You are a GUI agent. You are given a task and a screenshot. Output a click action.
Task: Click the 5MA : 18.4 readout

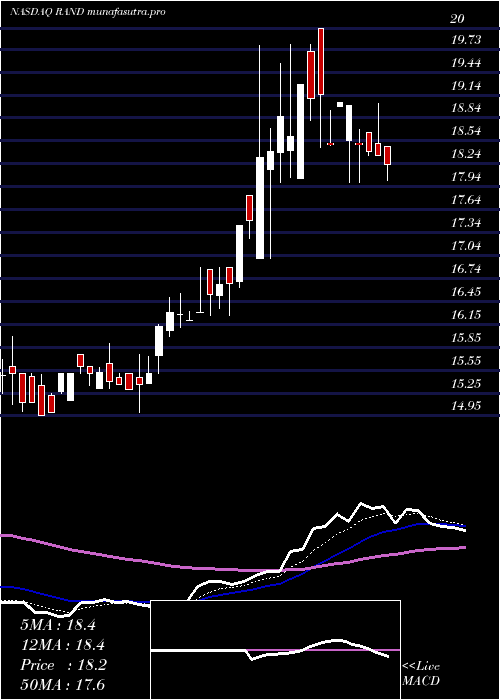[58, 625]
